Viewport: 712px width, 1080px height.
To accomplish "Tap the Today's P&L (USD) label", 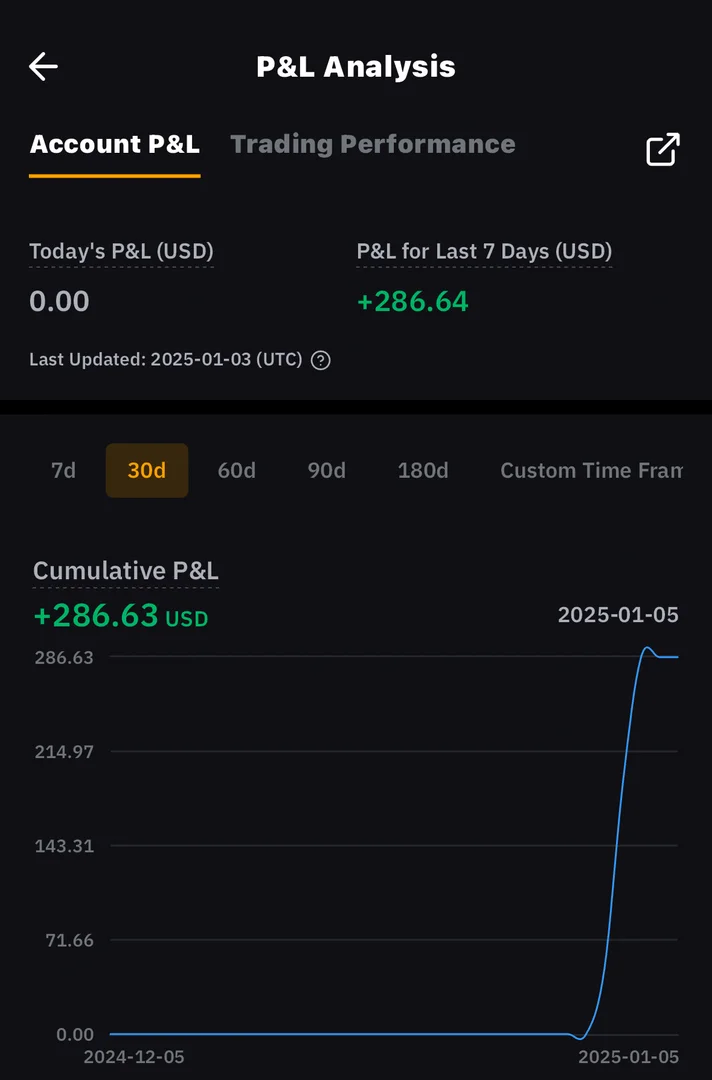I will [121, 251].
